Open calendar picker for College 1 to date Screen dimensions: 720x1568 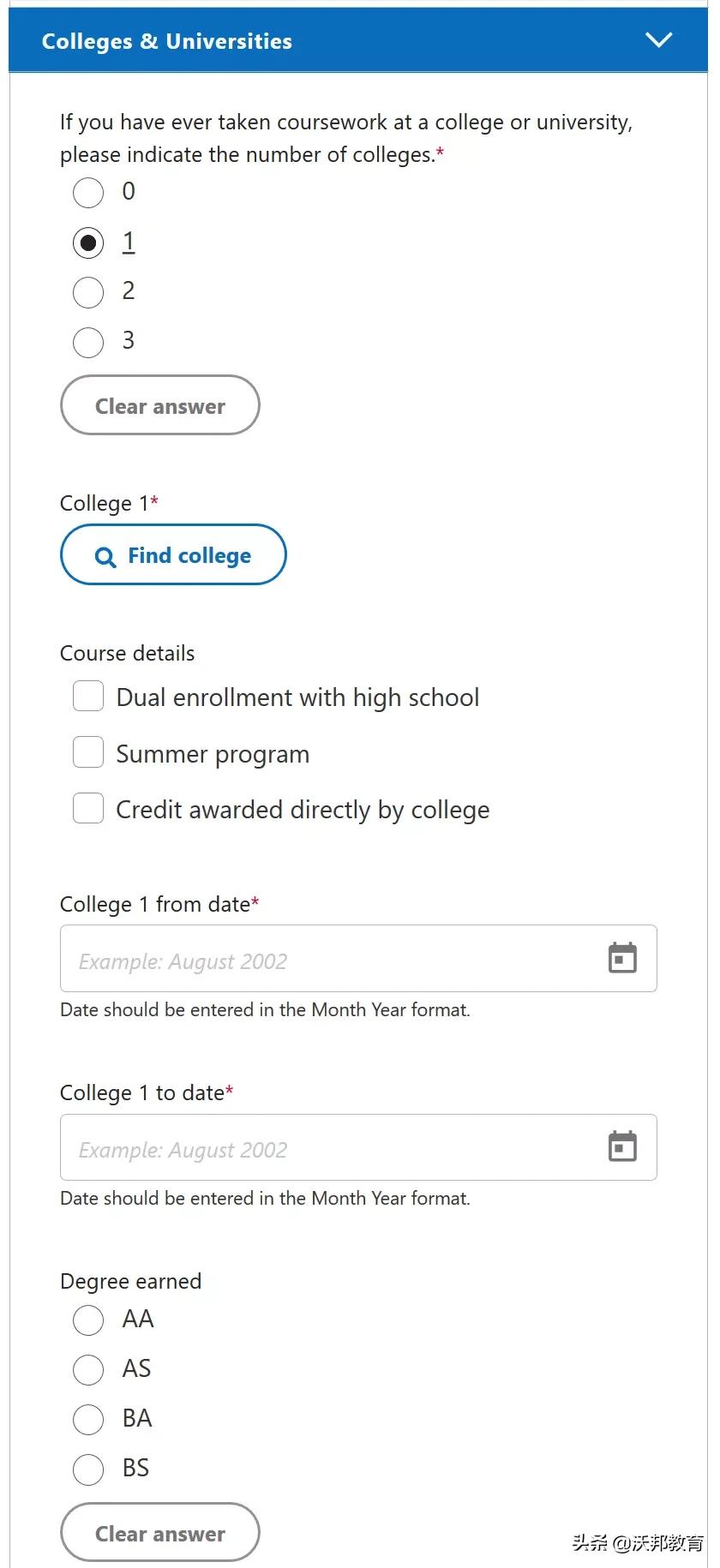point(622,1146)
